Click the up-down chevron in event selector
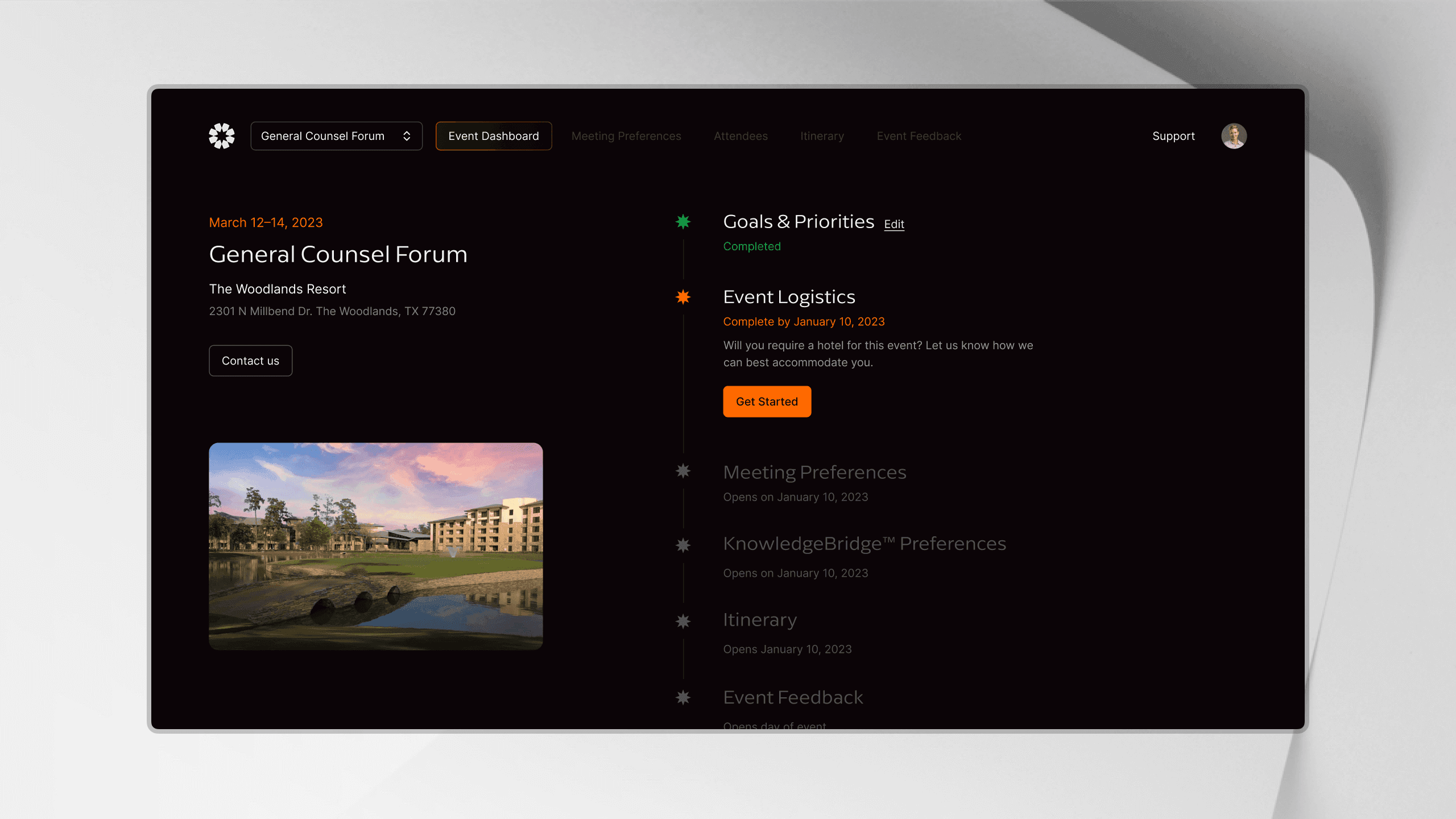Viewport: 1456px width, 819px height. [407, 136]
